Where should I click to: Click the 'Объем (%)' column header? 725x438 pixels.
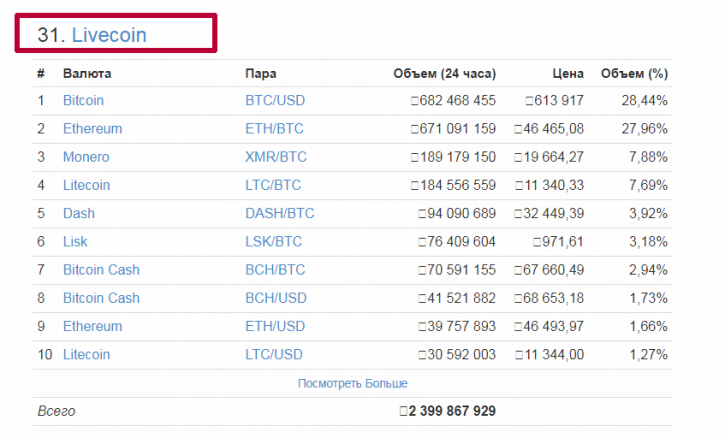(x=634, y=74)
